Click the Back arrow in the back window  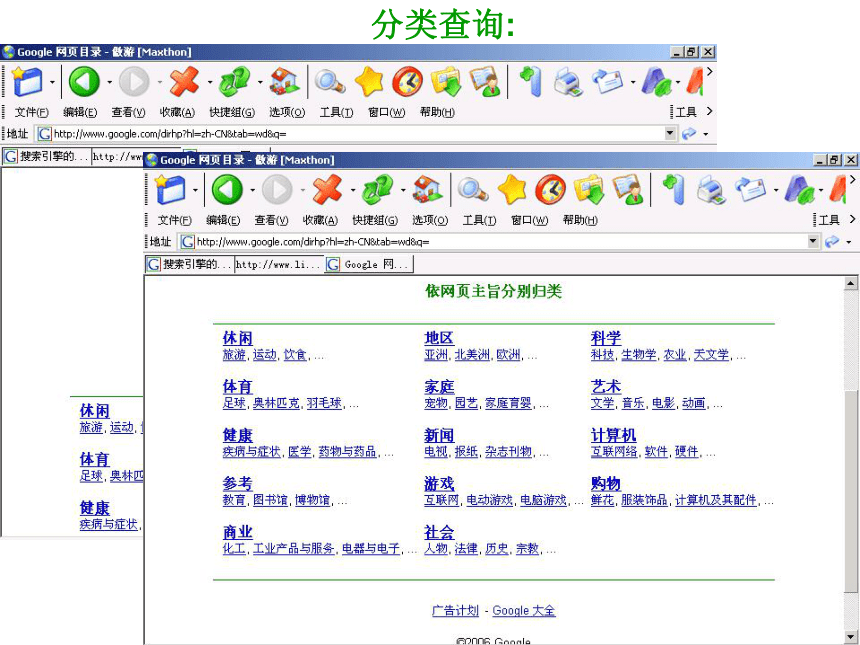84,82
